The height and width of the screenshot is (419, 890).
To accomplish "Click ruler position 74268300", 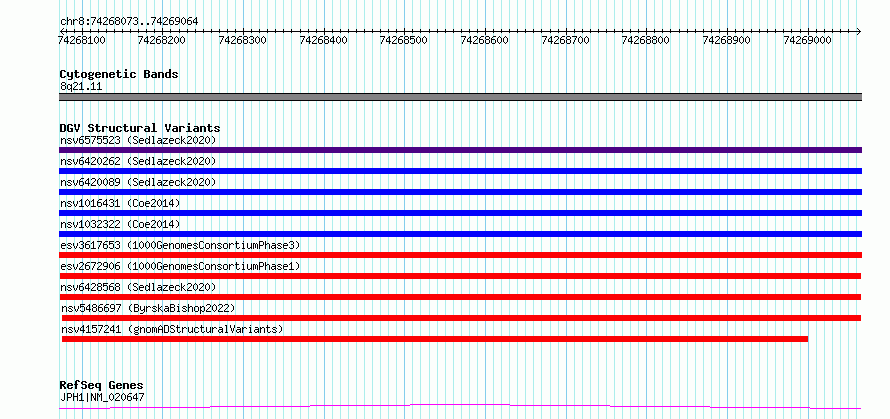I will (x=243, y=40).
